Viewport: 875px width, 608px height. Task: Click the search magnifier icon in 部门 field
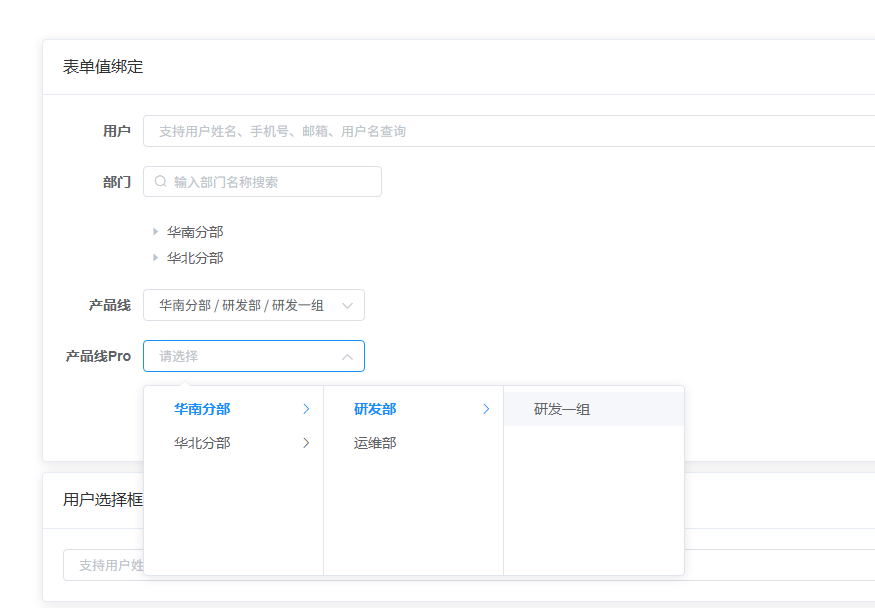click(161, 181)
